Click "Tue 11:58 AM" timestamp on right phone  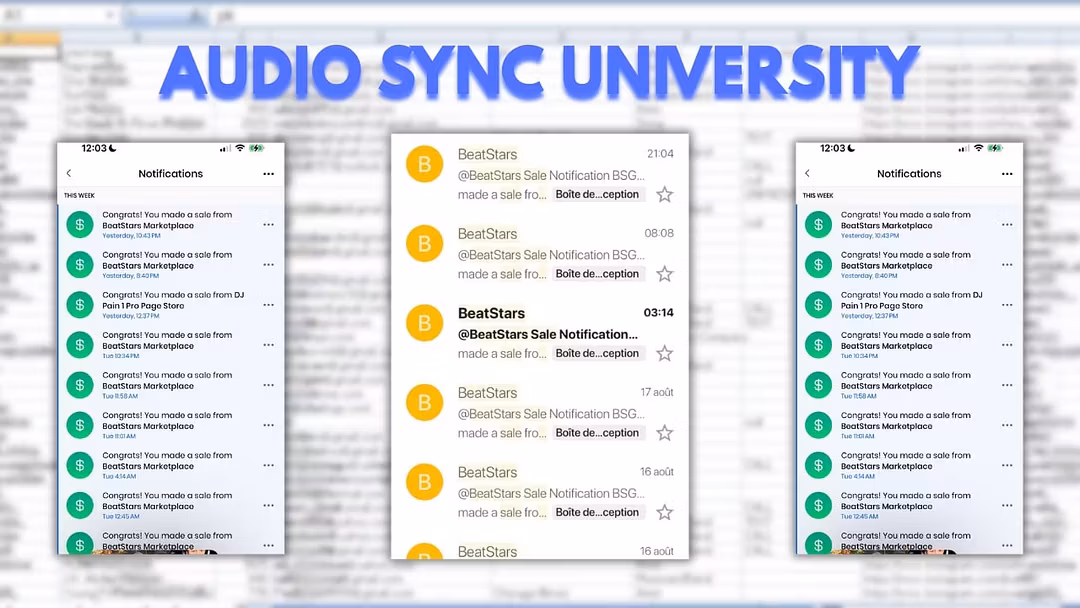pos(858,397)
